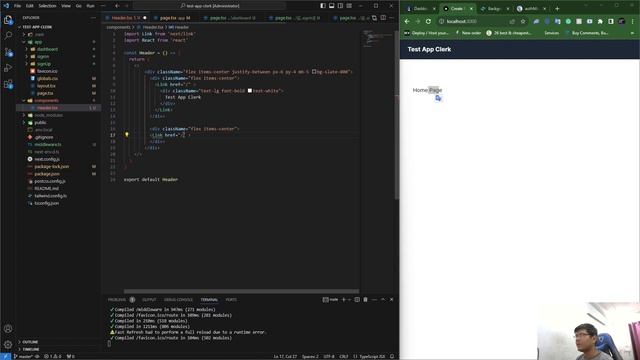Viewport: 640px width, 360px height.
Task: Click the text-white color swatch
Action: [x=250, y=91]
